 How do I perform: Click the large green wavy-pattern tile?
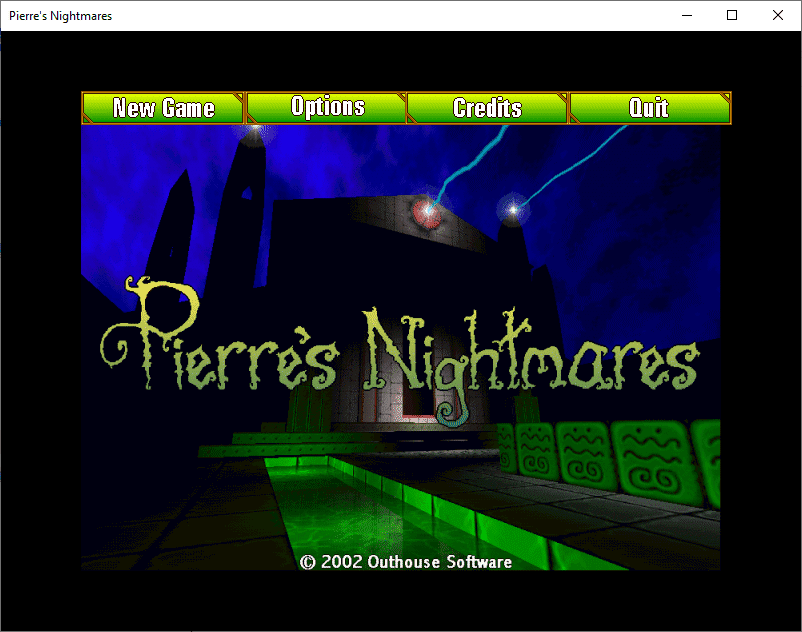click(648, 455)
